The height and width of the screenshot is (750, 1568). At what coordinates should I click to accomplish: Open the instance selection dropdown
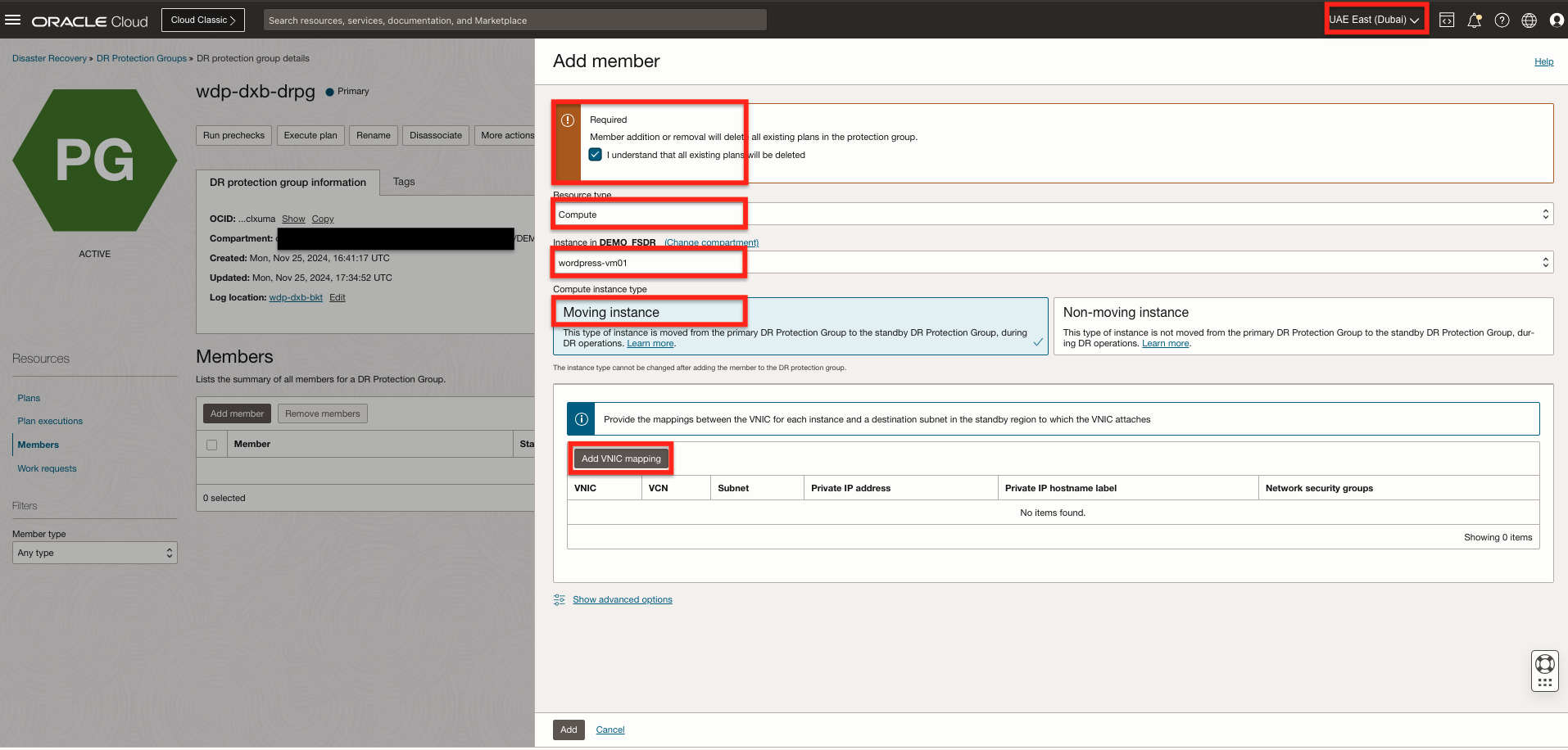(x=1054, y=263)
